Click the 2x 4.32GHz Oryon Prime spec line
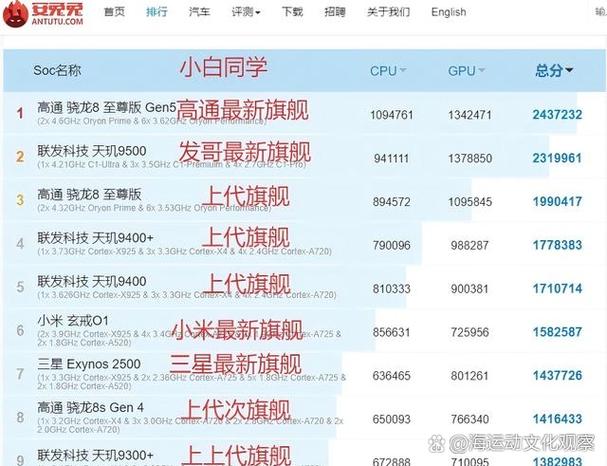 (154, 208)
